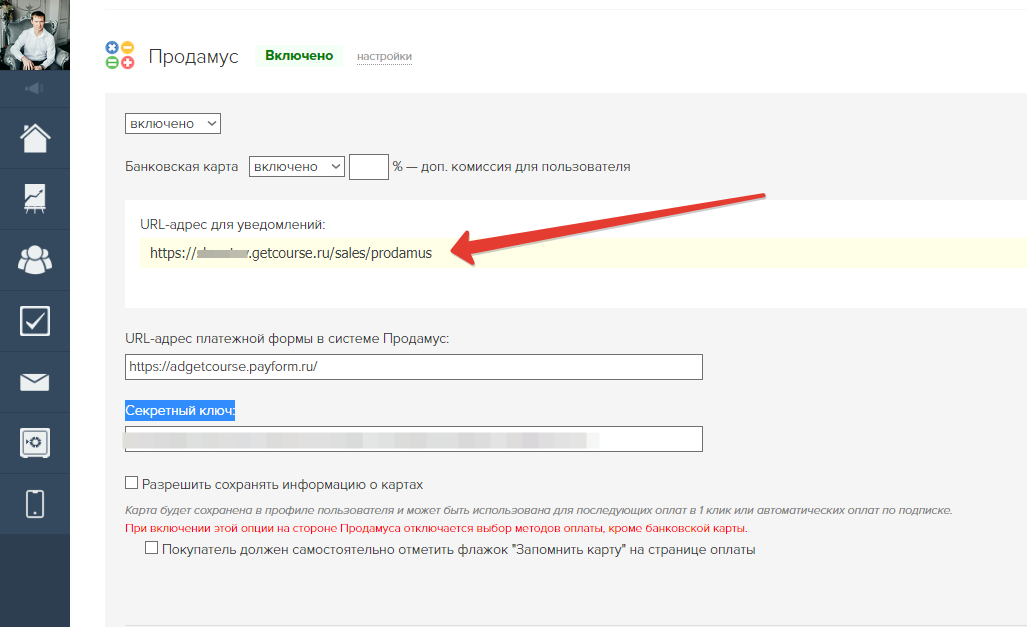The image size is (1027, 627).
Task: Open the mobile phone icon in sidebar
Action: tap(35, 504)
